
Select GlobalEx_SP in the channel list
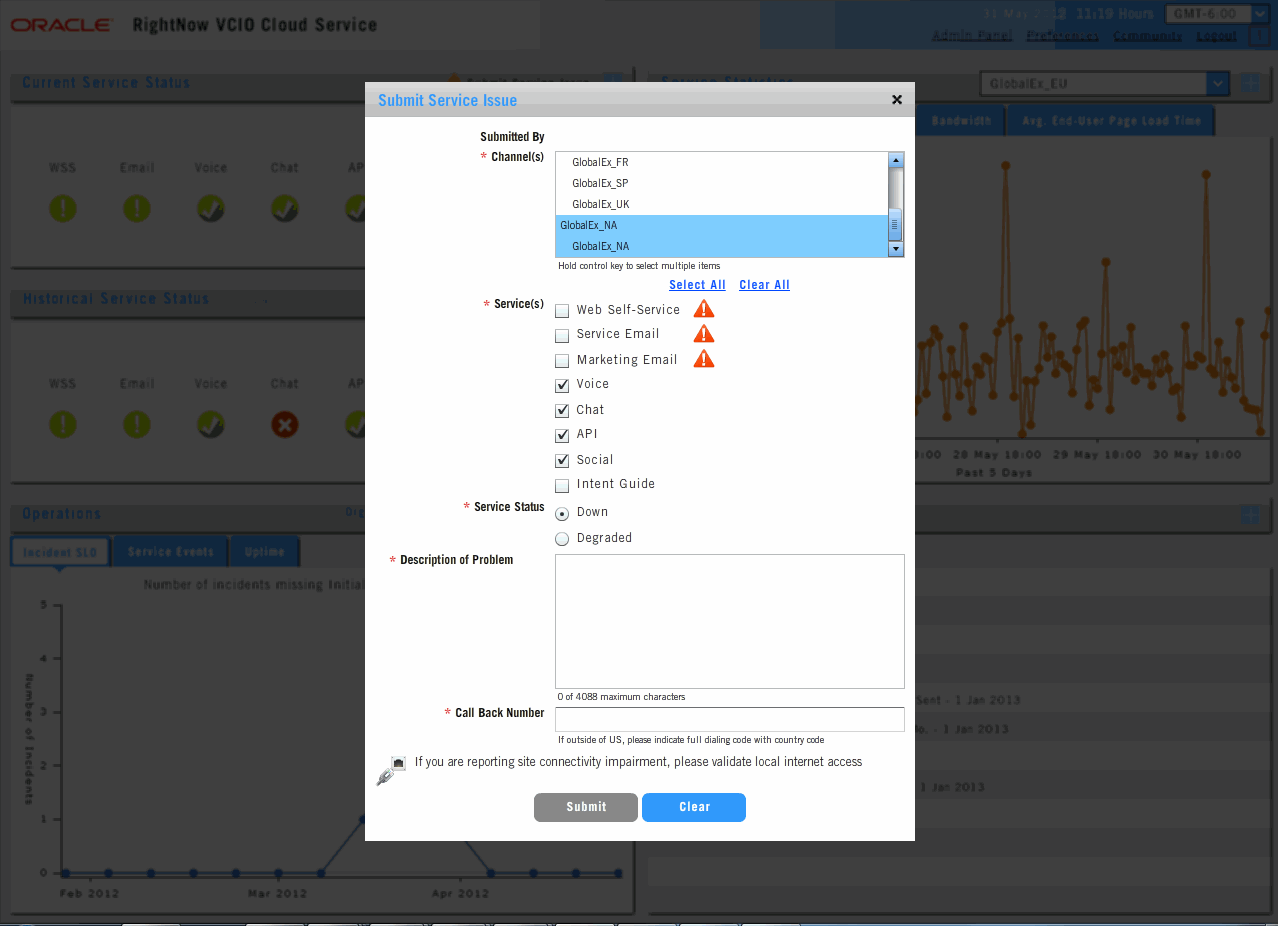[722, 183]
